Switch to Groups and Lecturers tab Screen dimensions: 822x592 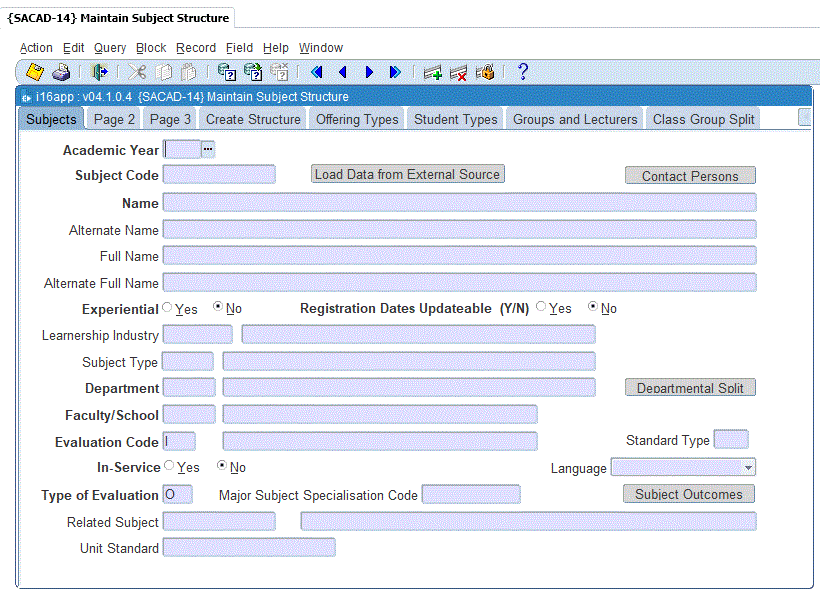[575, 119]
